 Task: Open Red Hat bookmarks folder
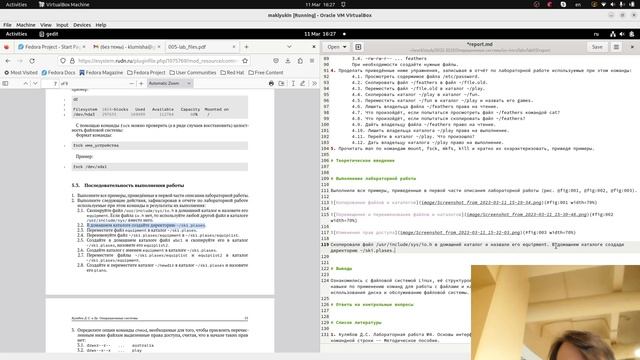(232, 73)
